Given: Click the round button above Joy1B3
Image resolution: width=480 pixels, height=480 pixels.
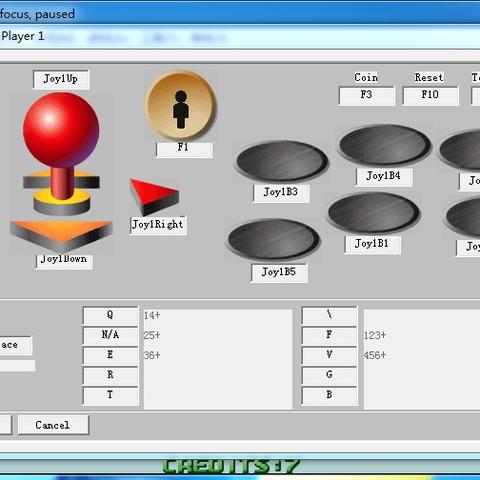Looking at the screenshot, I should [x=282, y=162].
